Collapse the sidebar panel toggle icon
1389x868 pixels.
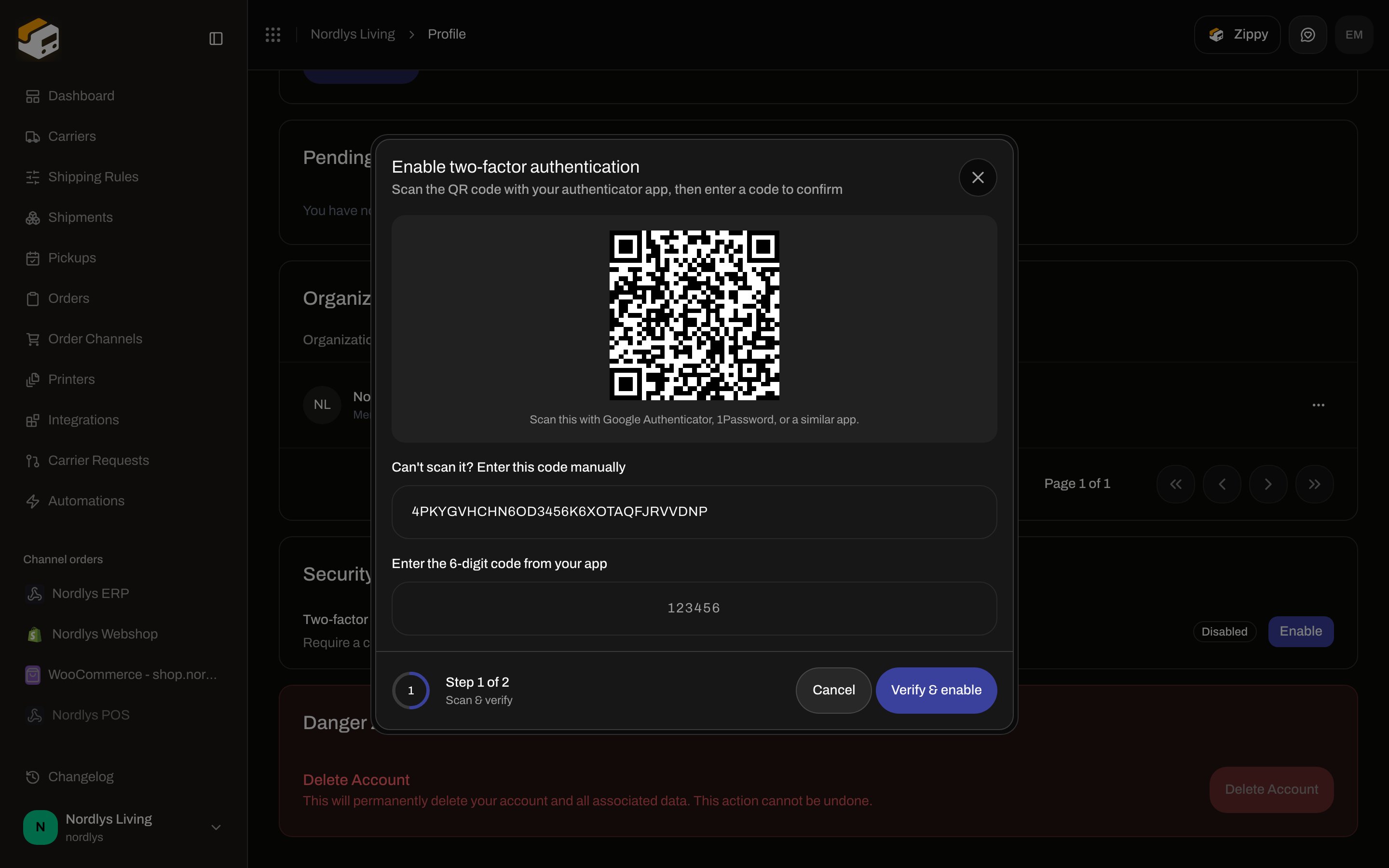tap(216, 39)
